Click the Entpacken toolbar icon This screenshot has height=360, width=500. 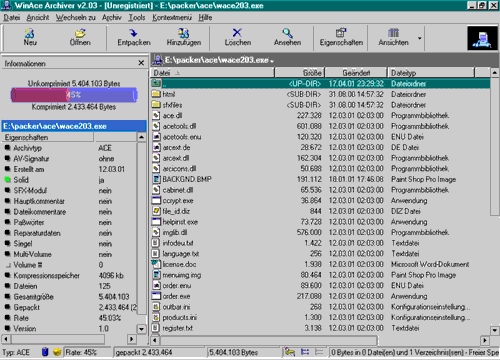[x=133, y=33]
